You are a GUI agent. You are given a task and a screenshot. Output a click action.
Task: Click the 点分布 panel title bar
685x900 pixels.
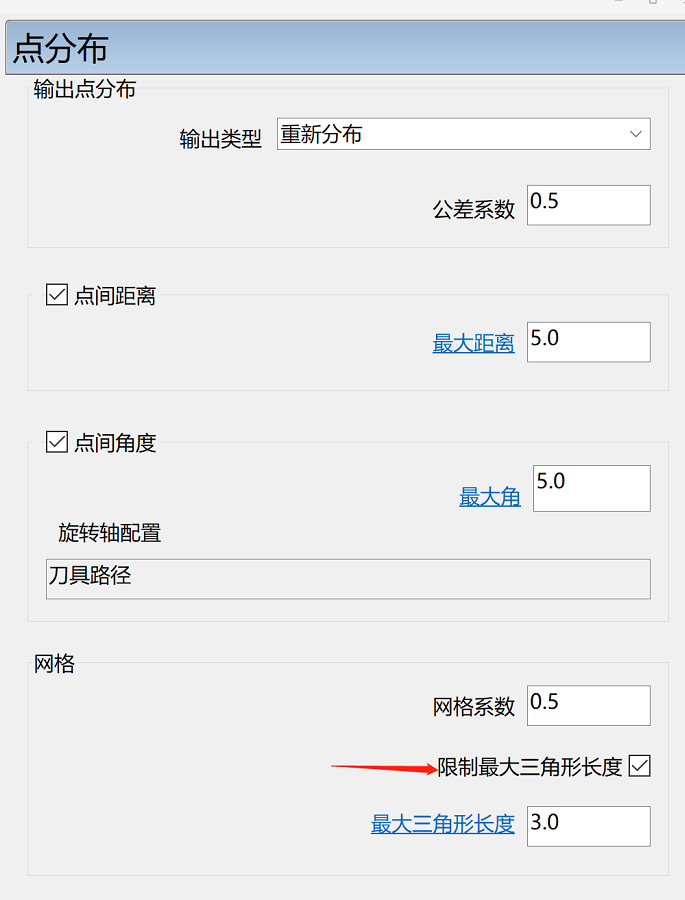(x=345, y=48)
